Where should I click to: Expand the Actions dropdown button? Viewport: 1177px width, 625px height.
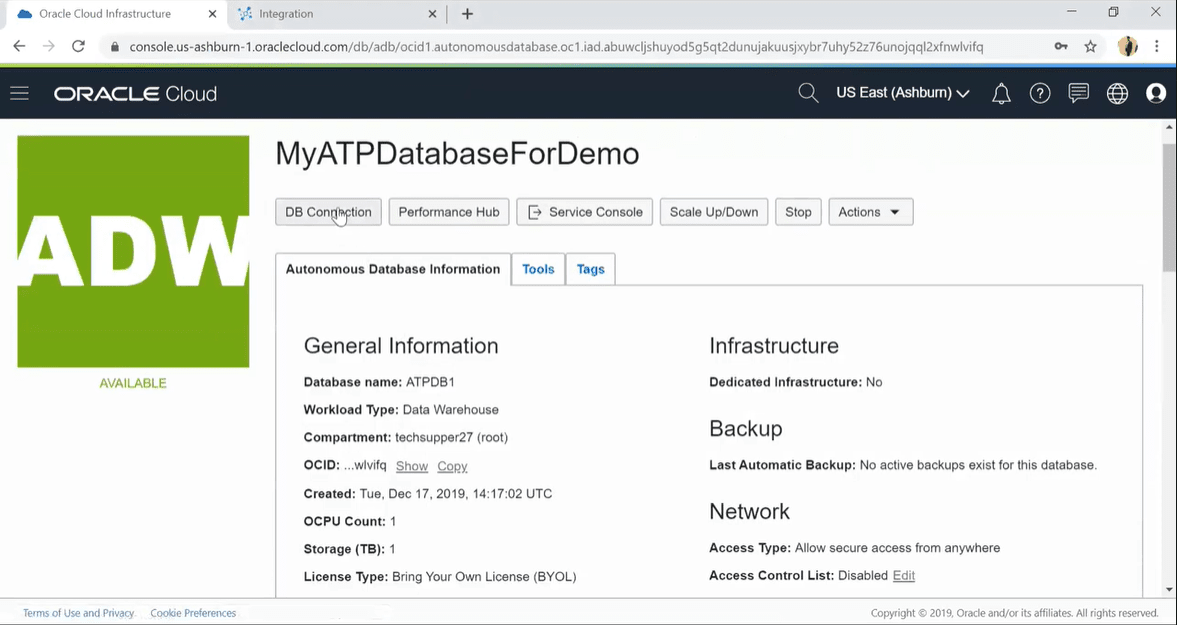(x=871, y=212)
